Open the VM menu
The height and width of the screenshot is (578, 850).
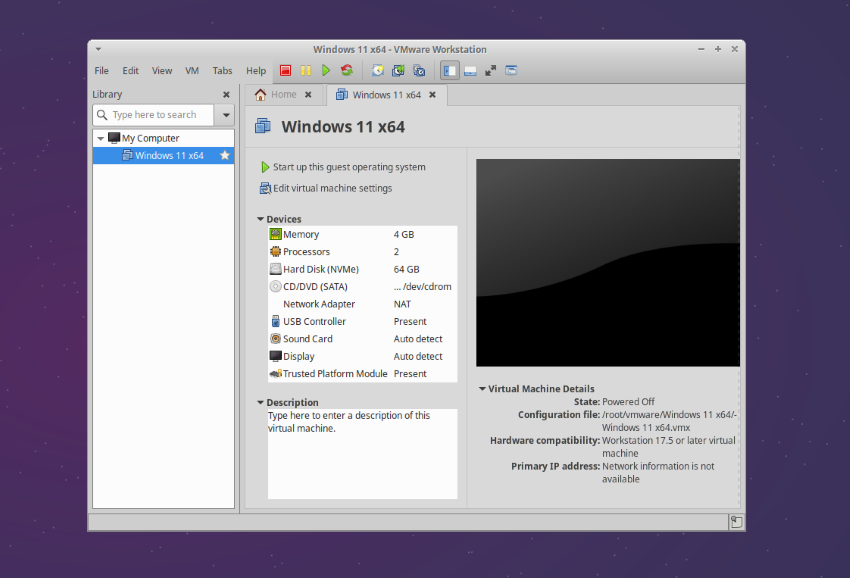pos(192,71)
